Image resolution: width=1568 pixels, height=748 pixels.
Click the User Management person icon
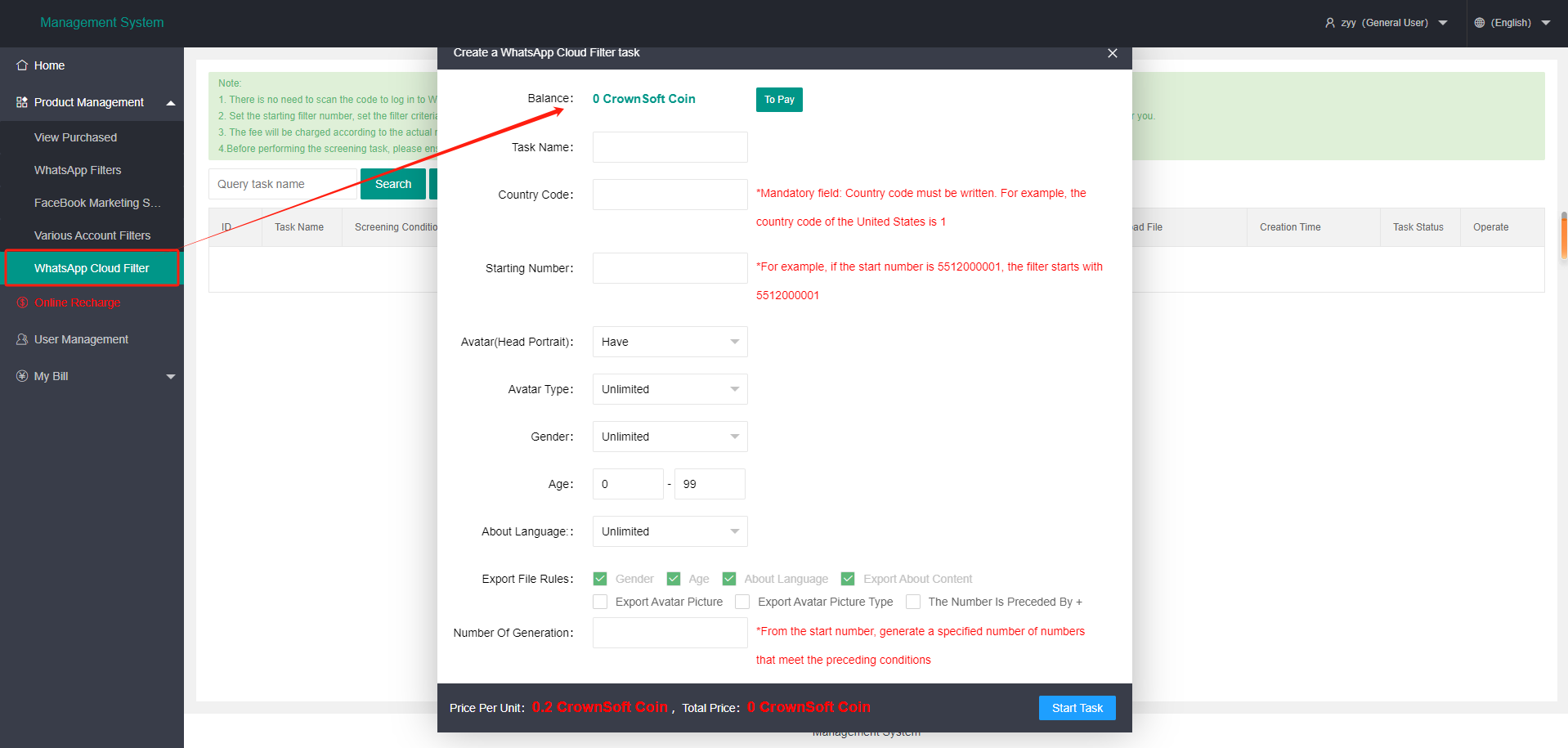coord(22,339)
